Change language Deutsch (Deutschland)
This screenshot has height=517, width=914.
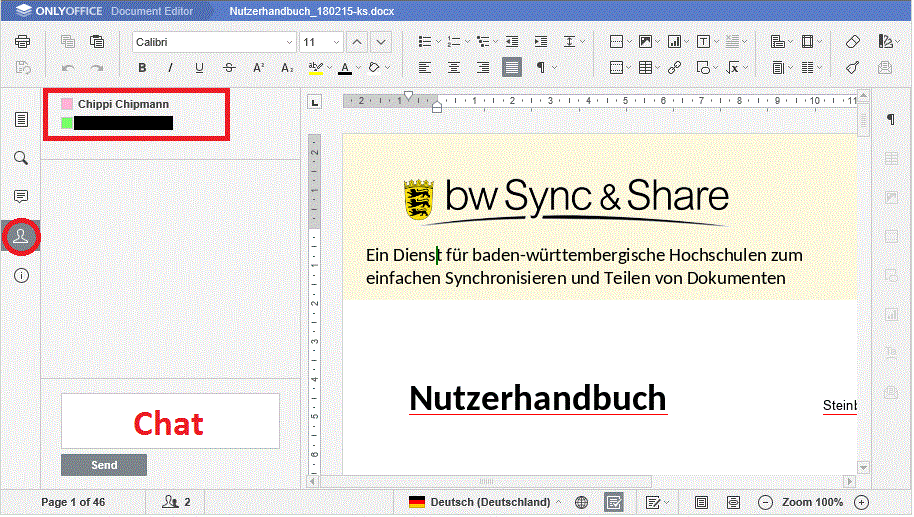coord(484,502)
